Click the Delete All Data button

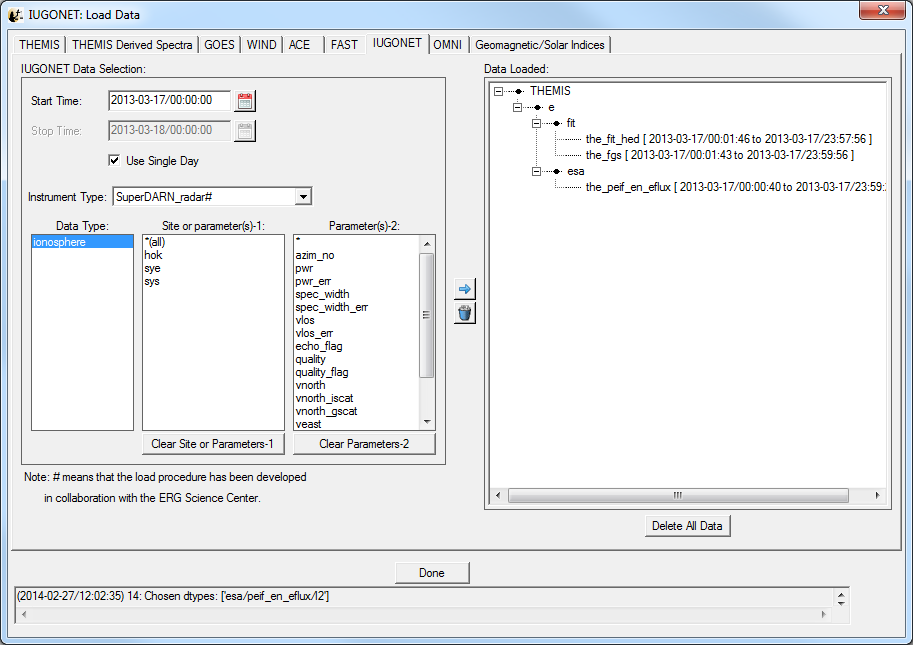[x=687, y=526]
